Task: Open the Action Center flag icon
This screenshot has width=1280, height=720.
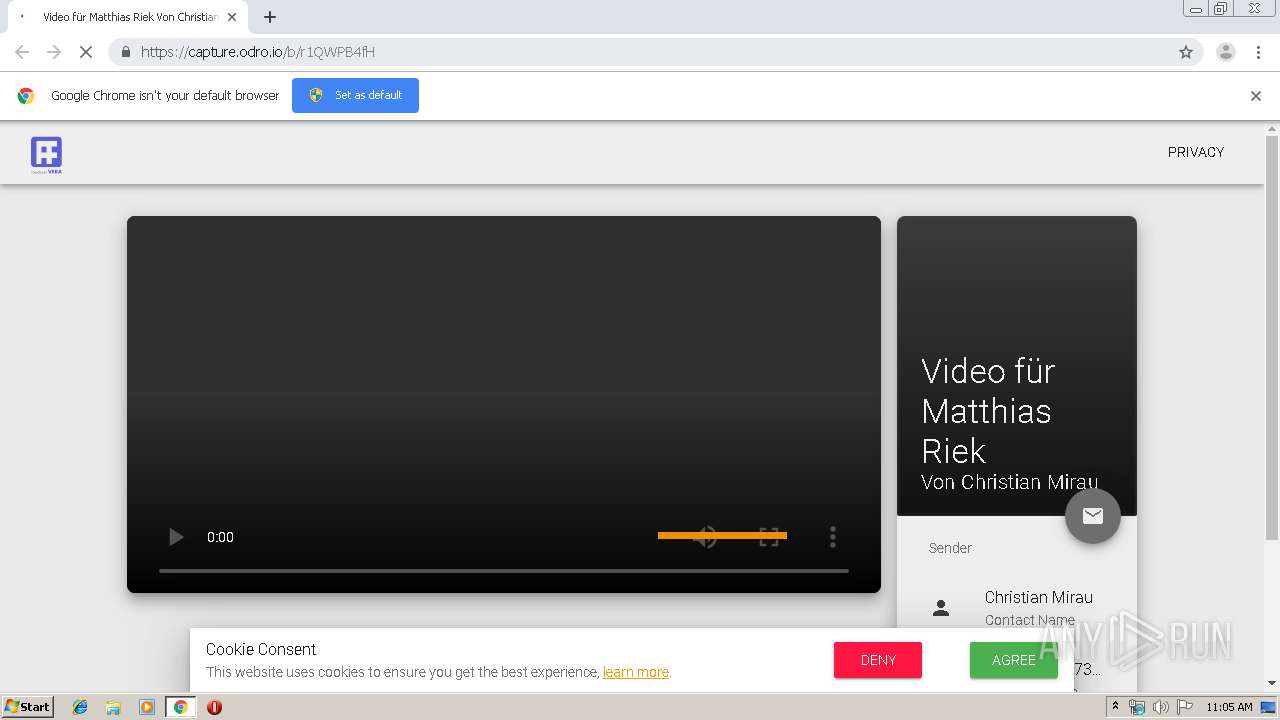Action: click(1183, 707)
